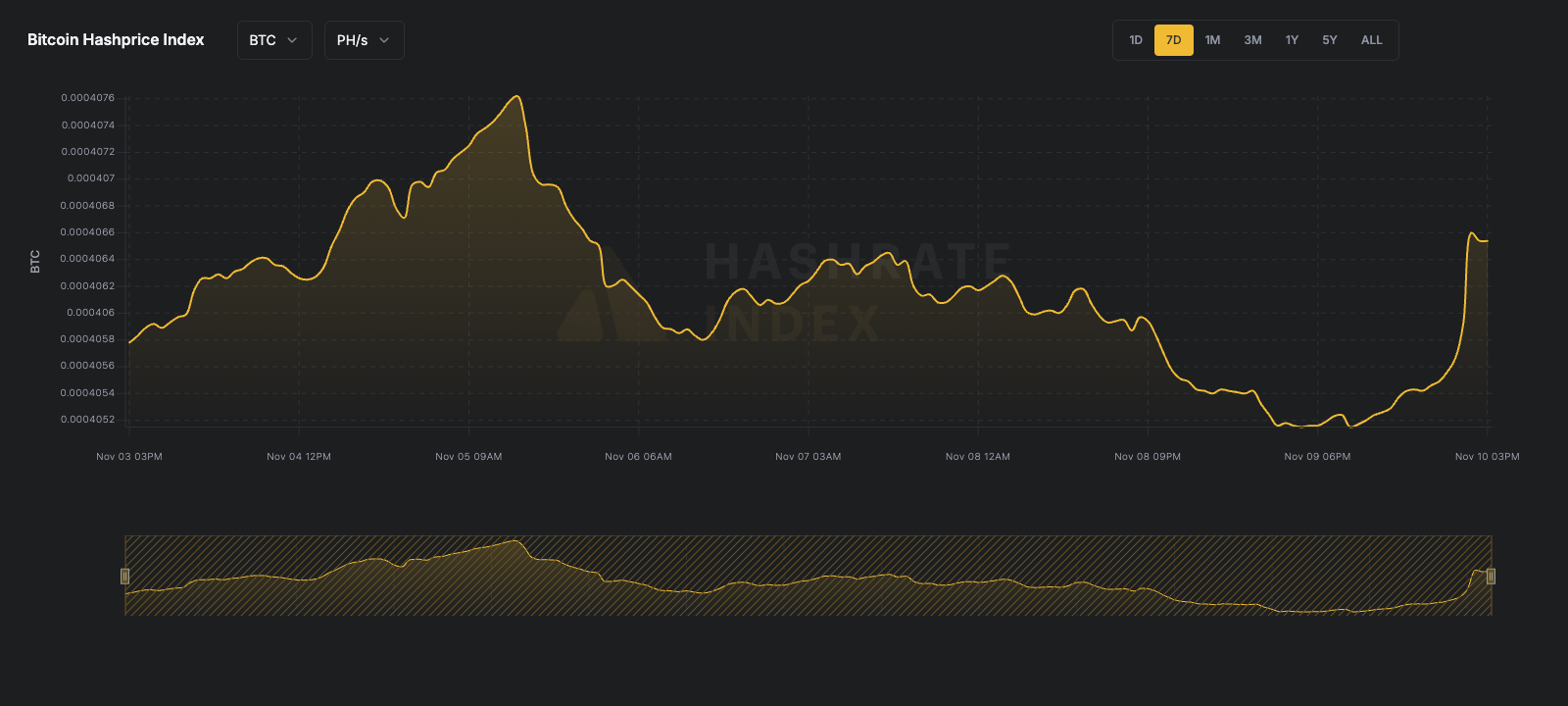1568x706 pixels.
Task: Click the right range navigator handle
Action: (1491, 576)
